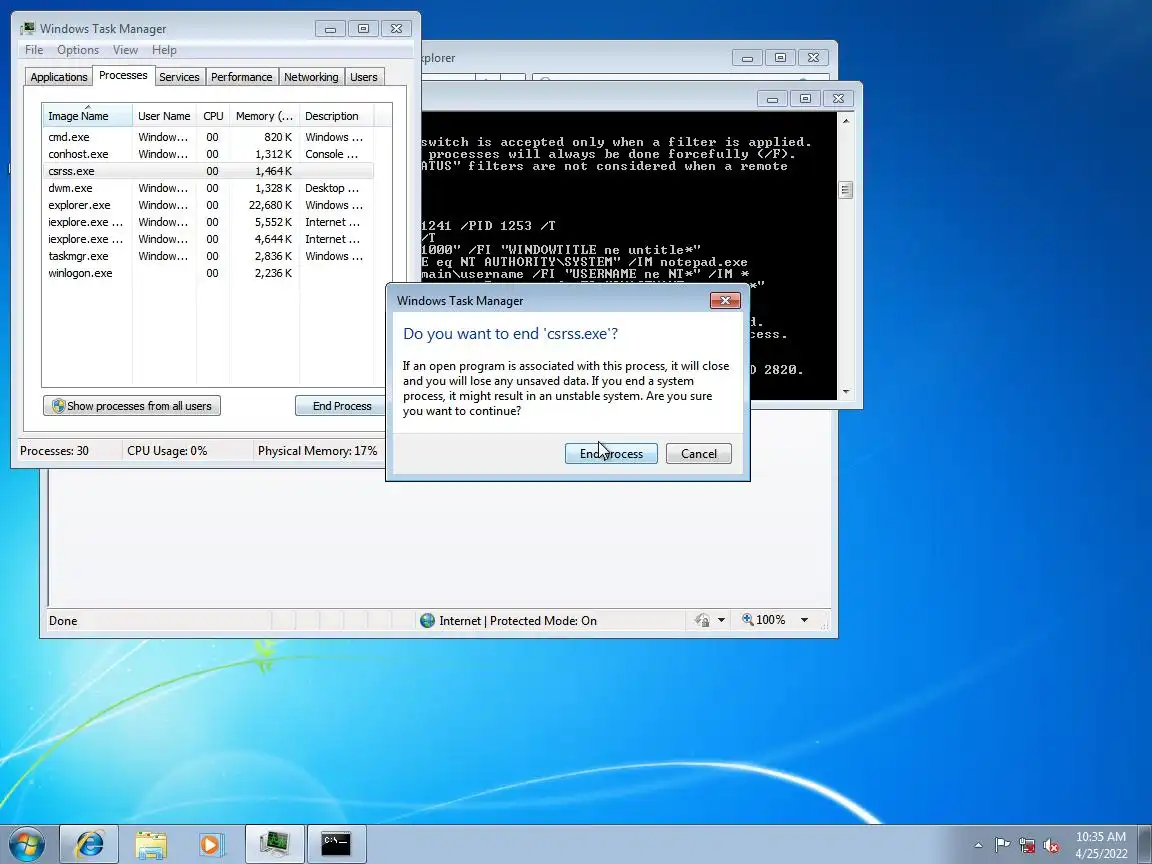Sort processes by Memory column
Screen dimensions: 1152x864
pos(264,115)
